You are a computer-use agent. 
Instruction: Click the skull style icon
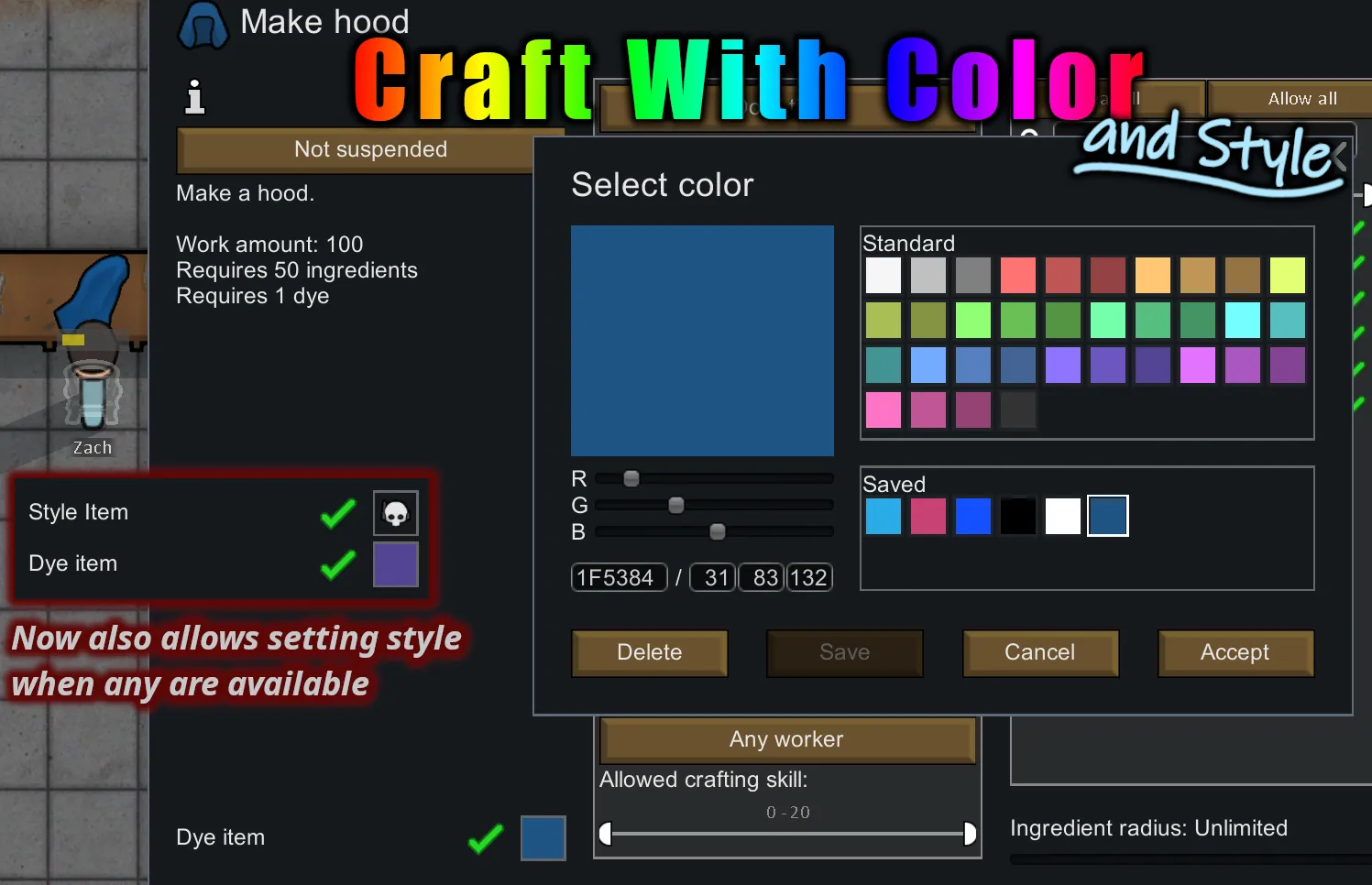coord(396,513)
